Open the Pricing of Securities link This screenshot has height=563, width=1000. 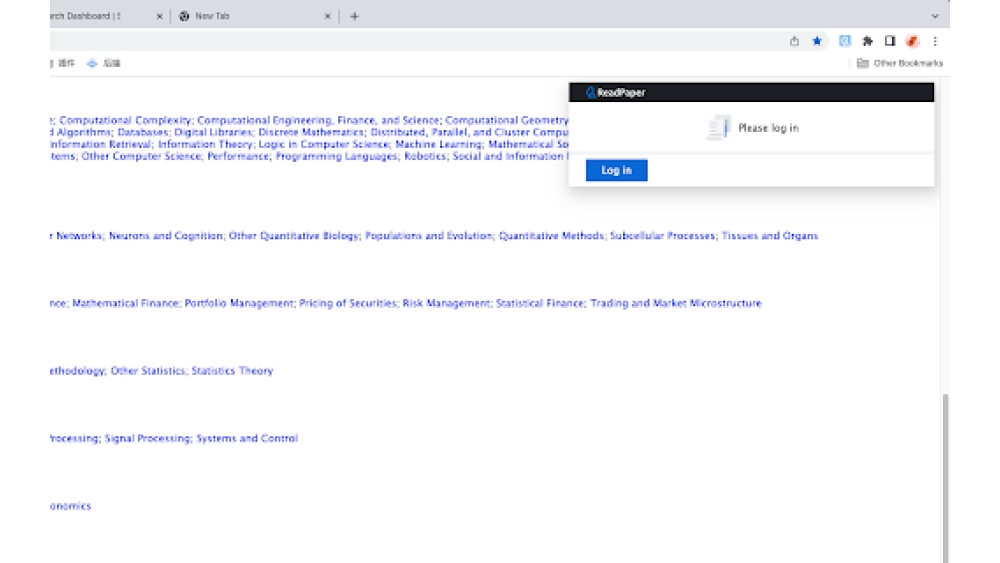[x=348, y=303]
